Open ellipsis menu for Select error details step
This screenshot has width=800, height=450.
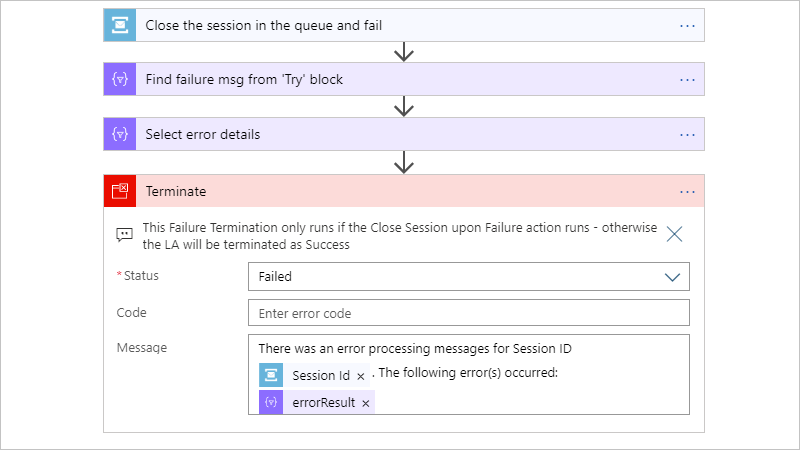(687, 134)
